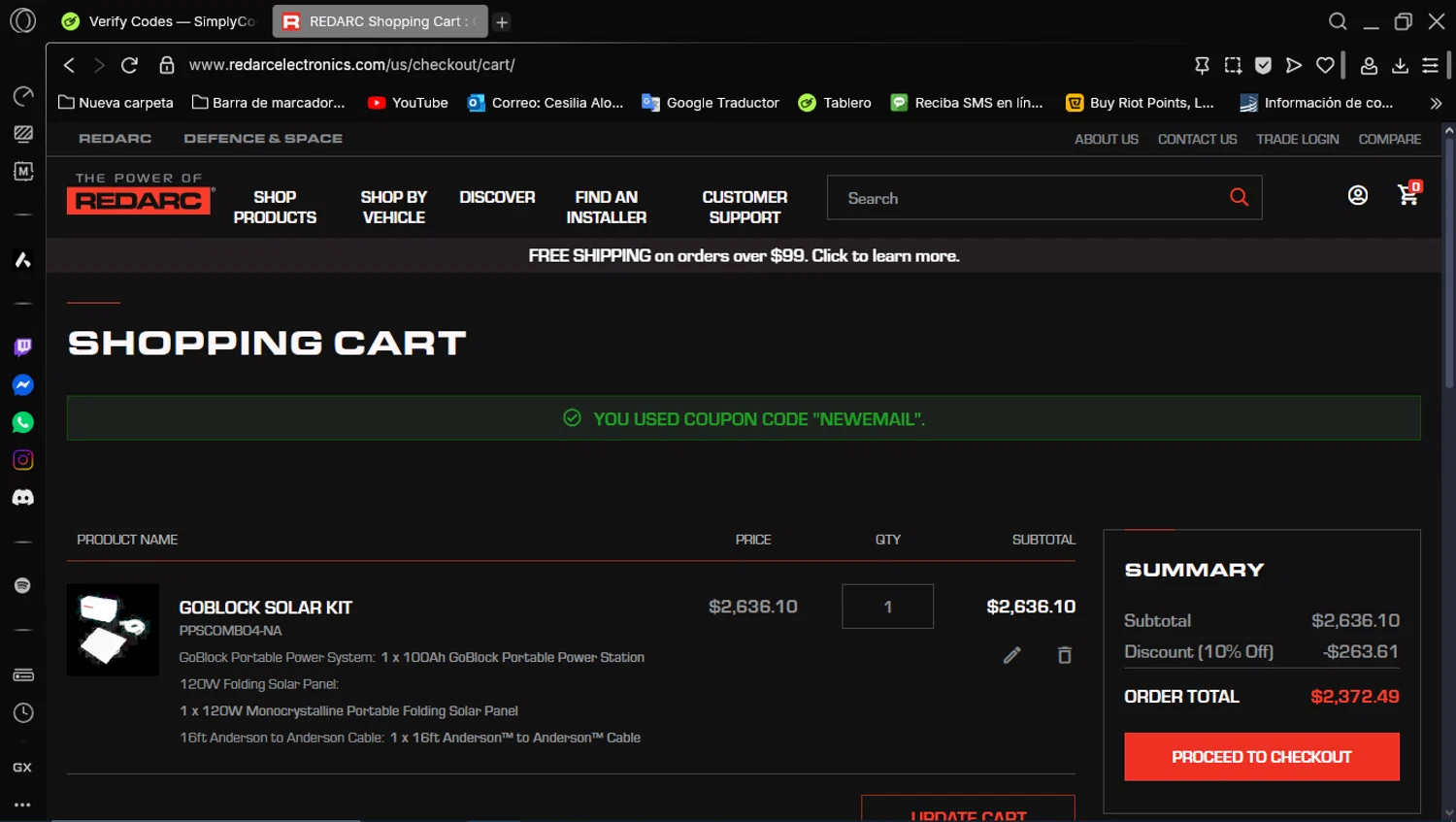The height and width of the screenshot is (822, 1456).
Task: Reload the current page
Action: [129, 65]
